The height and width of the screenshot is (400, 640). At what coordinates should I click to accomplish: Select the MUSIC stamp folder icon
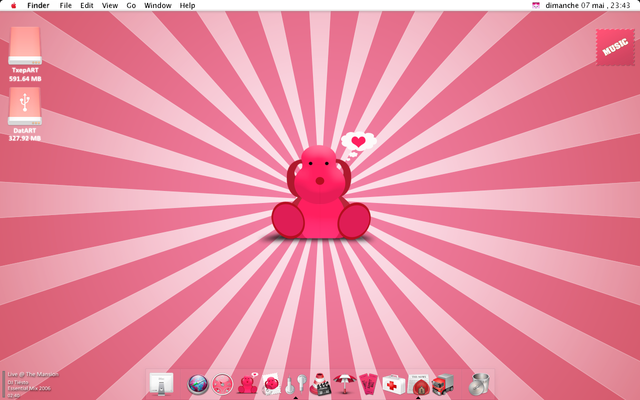click(615, 47)
